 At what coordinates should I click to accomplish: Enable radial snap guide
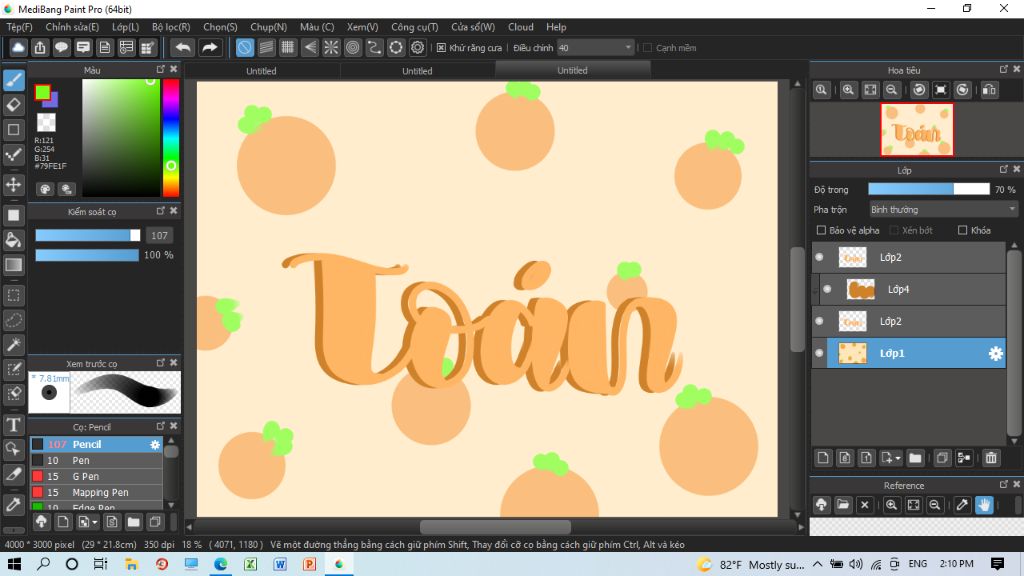(x=331, y=48)
